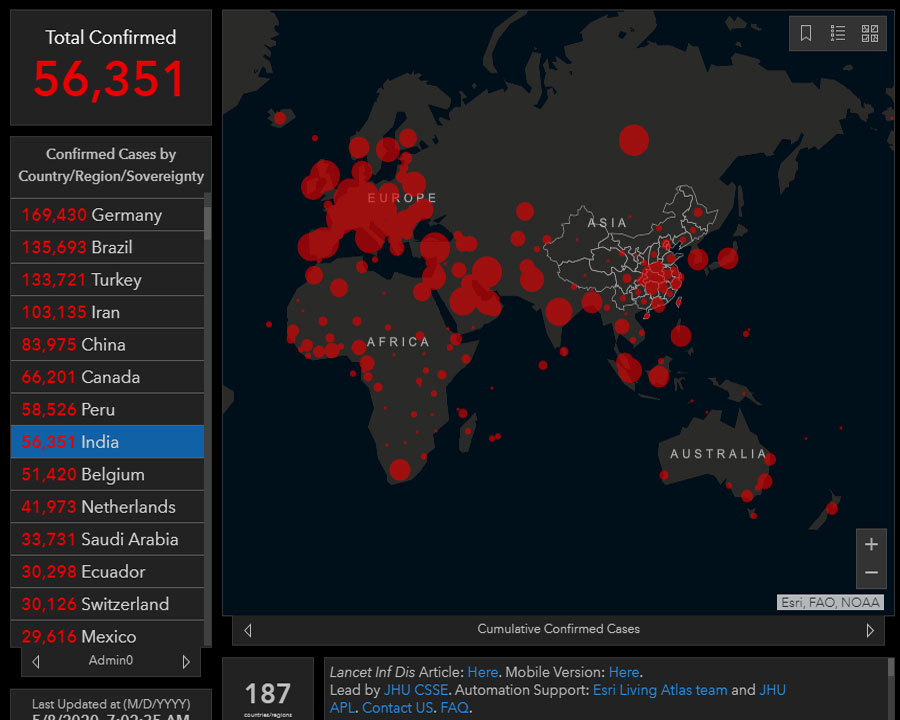The width and height of the screenshot is (900, 720).
Task: Select Switzerland in the country list
Action: pos(107,604)
